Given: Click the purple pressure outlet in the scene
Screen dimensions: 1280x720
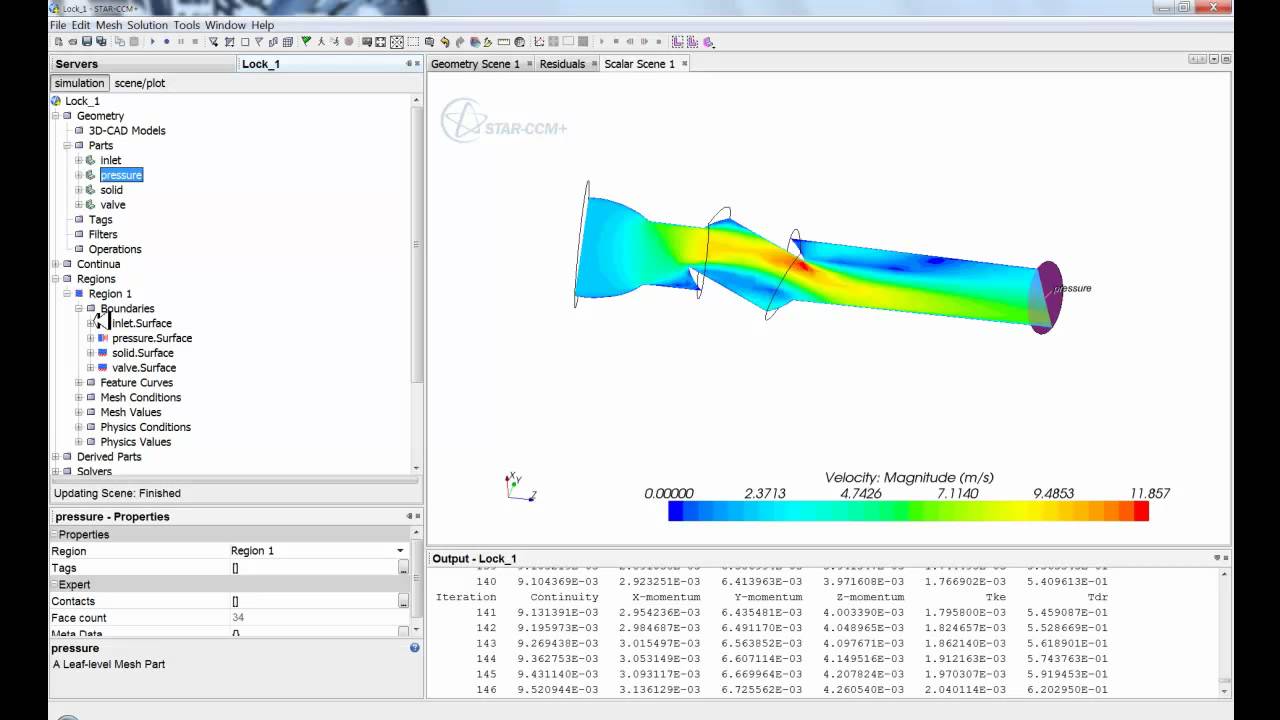Looking at the screenshot, I should pos(1046,297).
